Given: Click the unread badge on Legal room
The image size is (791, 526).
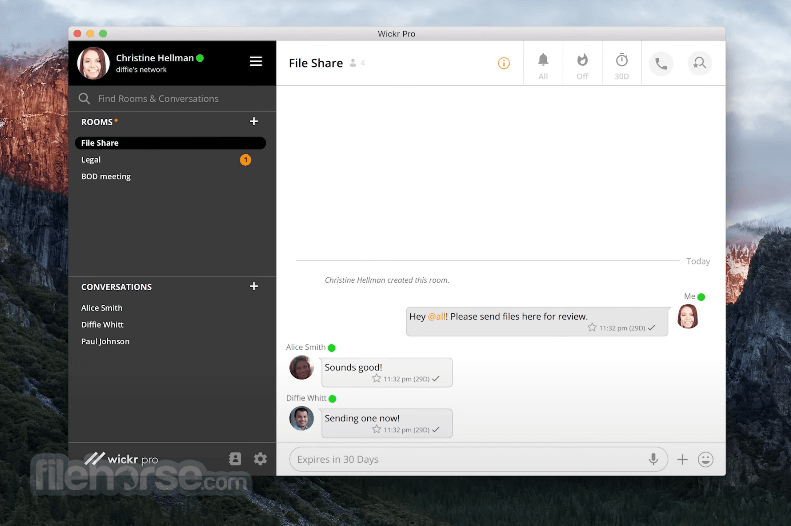Looking at the screenshot, I should (x=245, y=160).
